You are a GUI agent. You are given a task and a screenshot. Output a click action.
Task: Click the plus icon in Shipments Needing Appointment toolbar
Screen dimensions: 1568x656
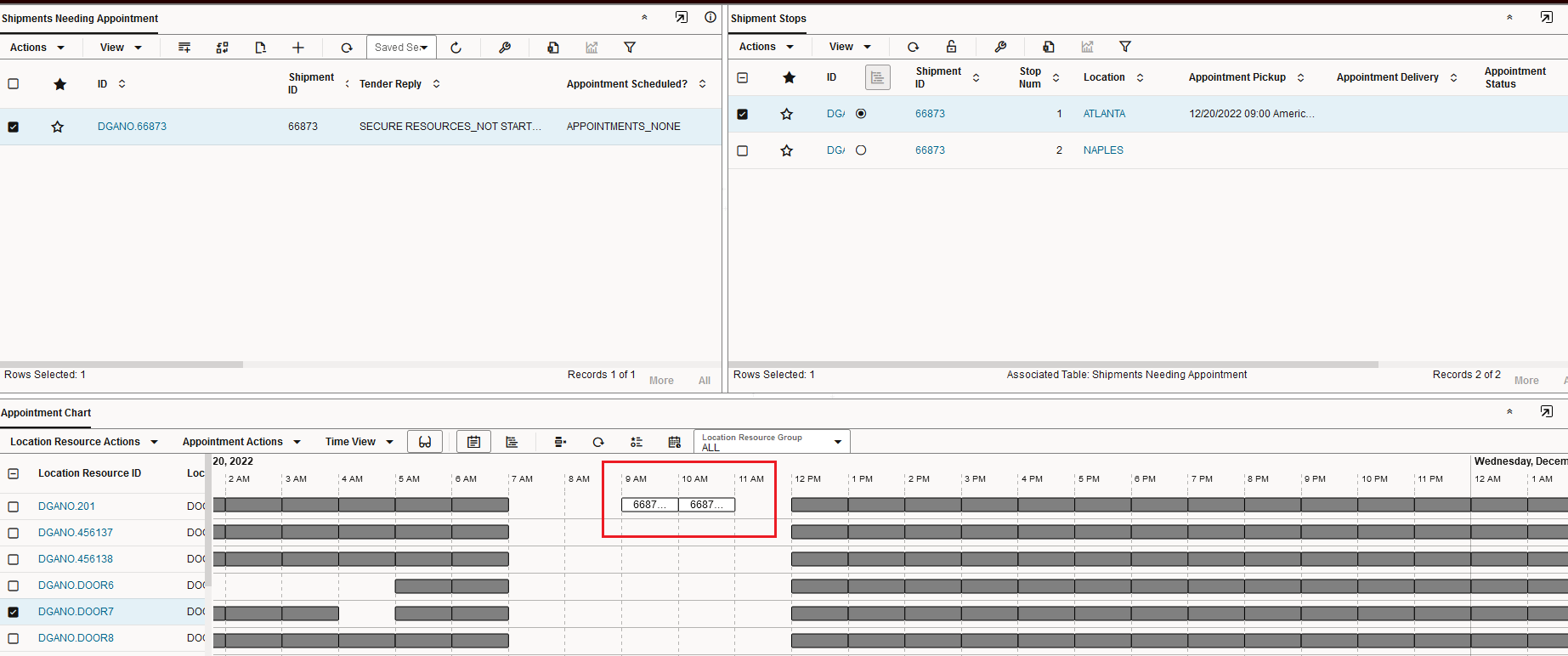(297, 48)
